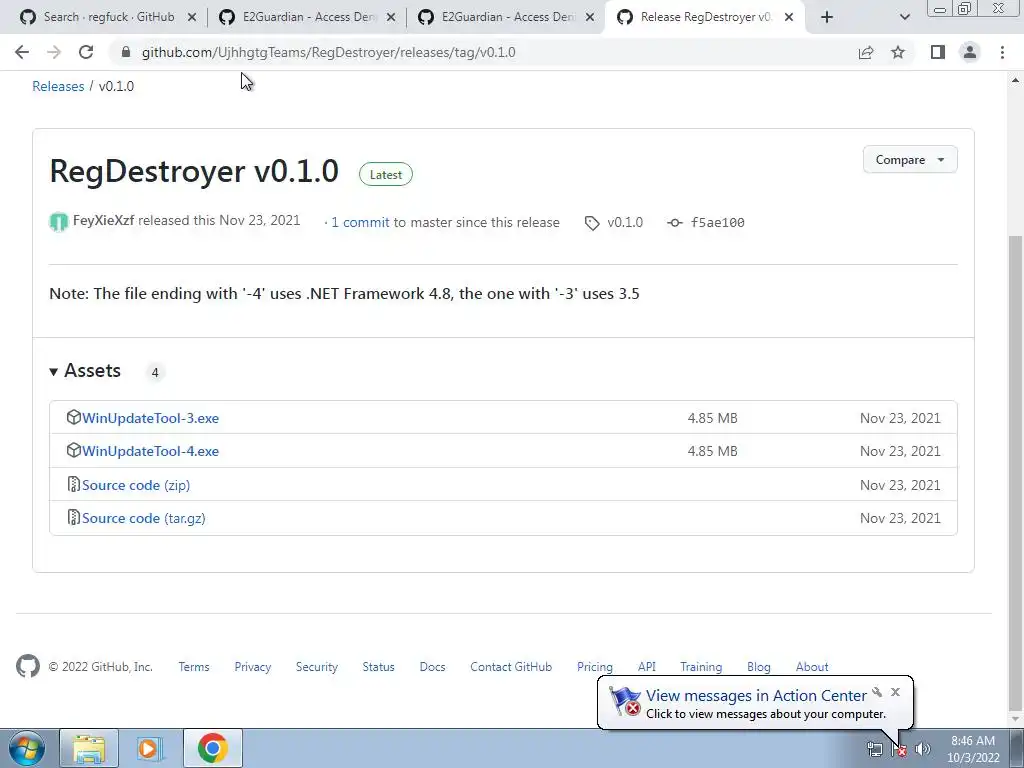Close the Release RegDestroyer tab
The image size is (1024, 768).
click(789, 17)
